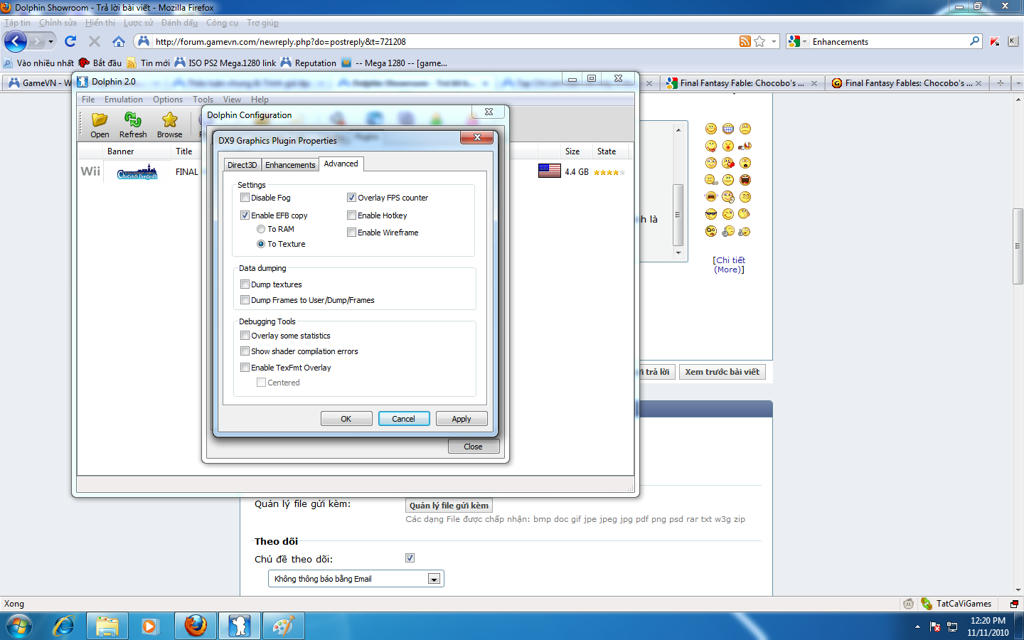Viewport: 1024px width, 640px height.
Task: Click OK in DX9 Graphics Plugin Properties
Action: pyautogui.click(x=346, y=419)
